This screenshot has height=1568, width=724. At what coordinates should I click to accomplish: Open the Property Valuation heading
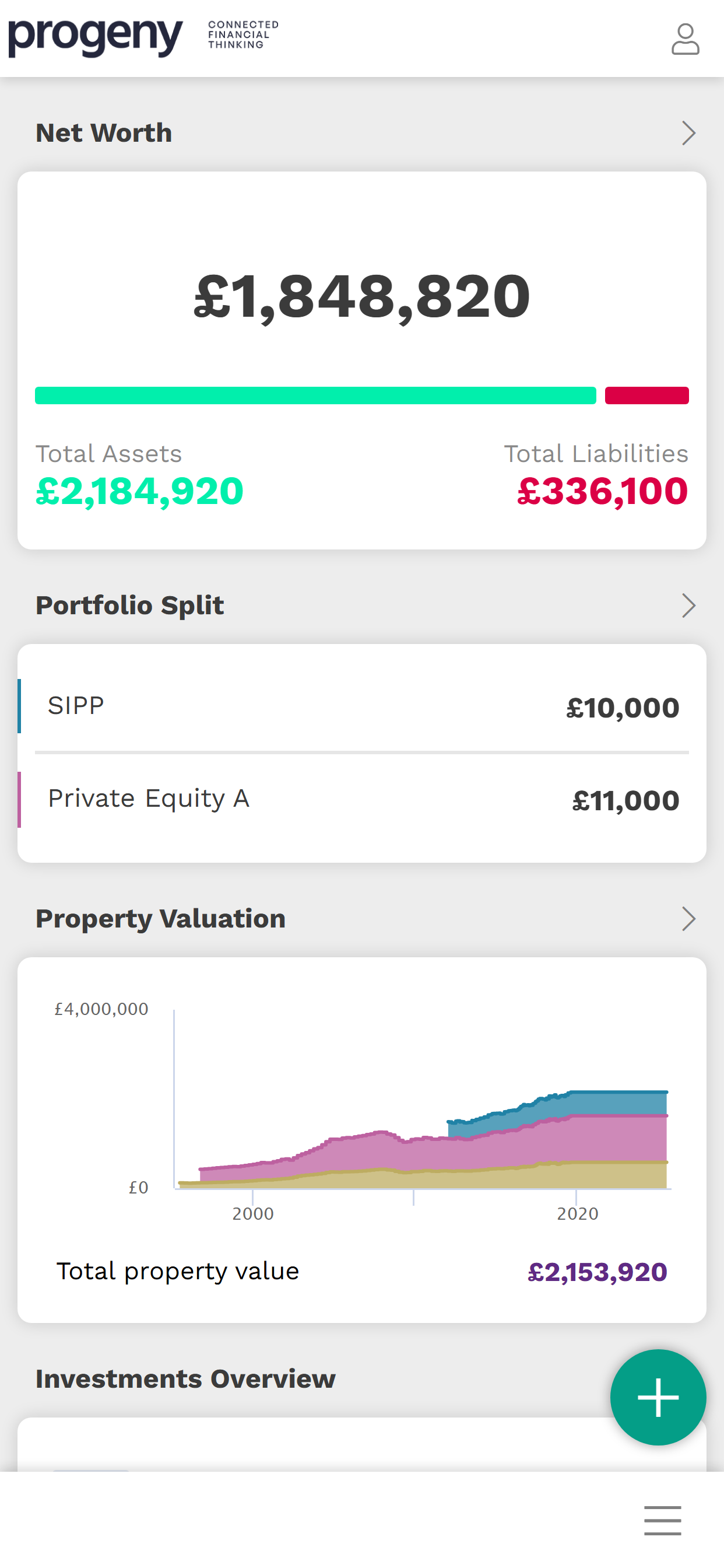coord(161,919)
